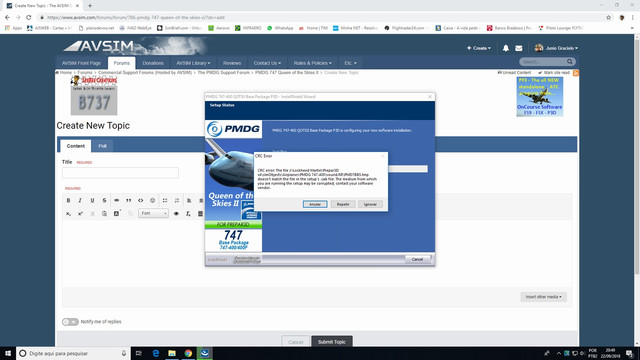
Task: Remove formatting with the Tx icon
Action: point(188,213)
